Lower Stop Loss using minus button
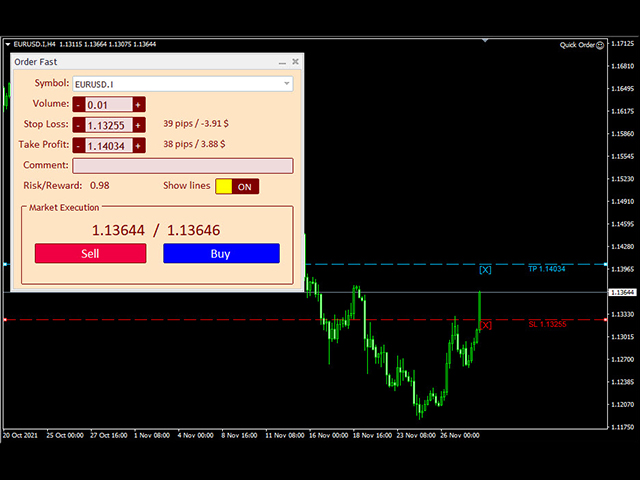 click(x=78, y=125)
